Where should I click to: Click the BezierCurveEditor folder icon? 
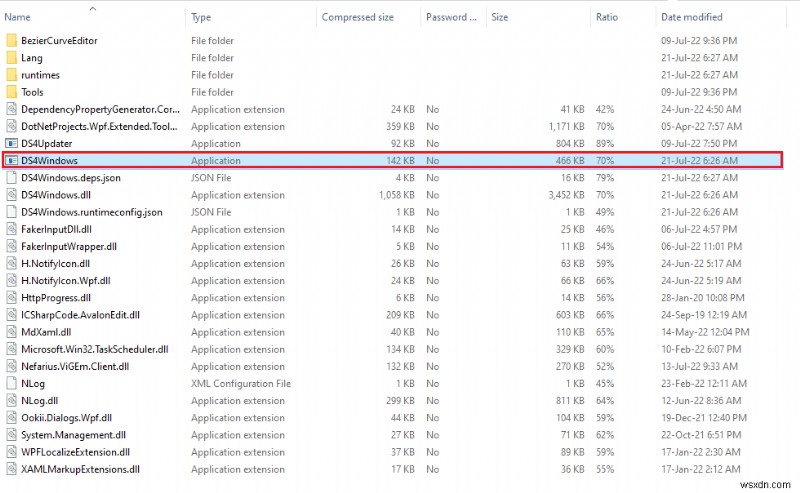coord(11,40)
